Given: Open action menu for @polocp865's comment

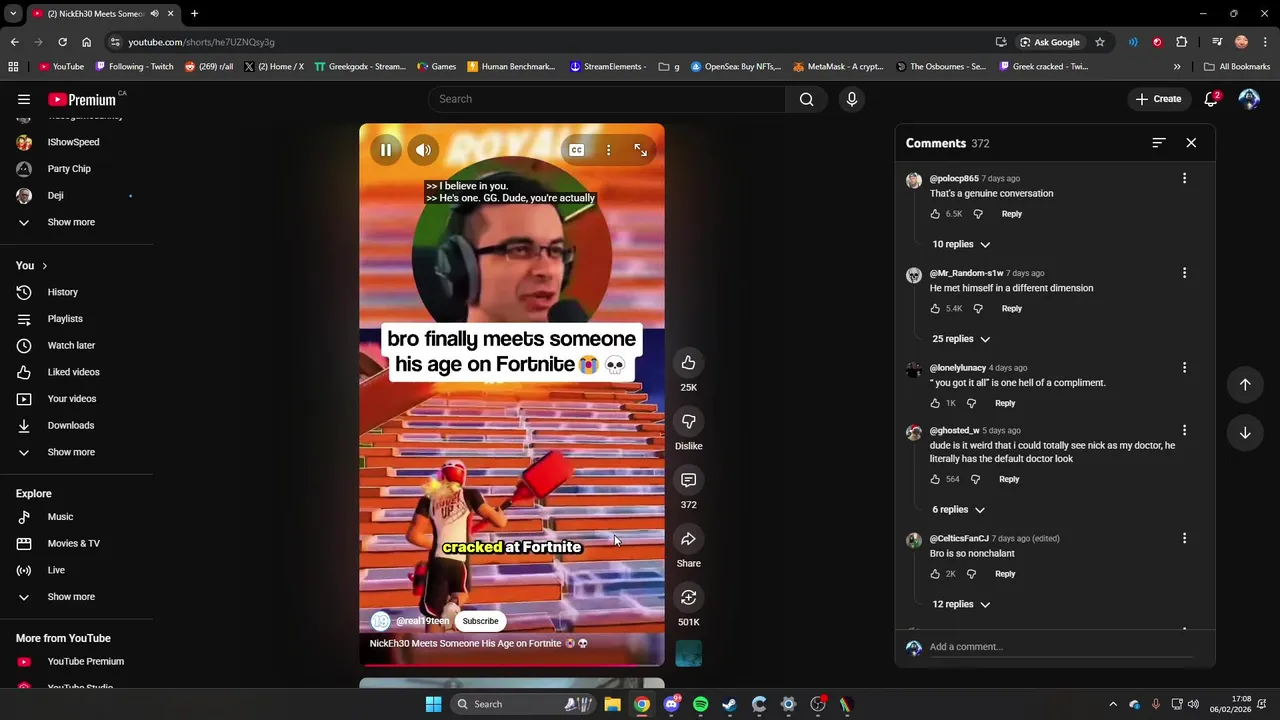Looking at the screenshot, I should 1184,178.
